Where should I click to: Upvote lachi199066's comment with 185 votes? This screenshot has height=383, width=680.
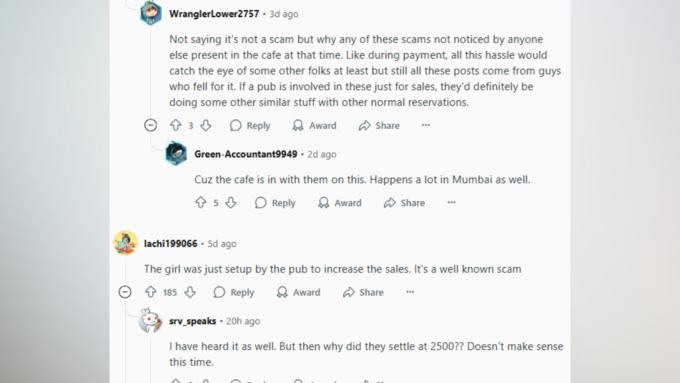pyautogui.click(x=150, y=292)
